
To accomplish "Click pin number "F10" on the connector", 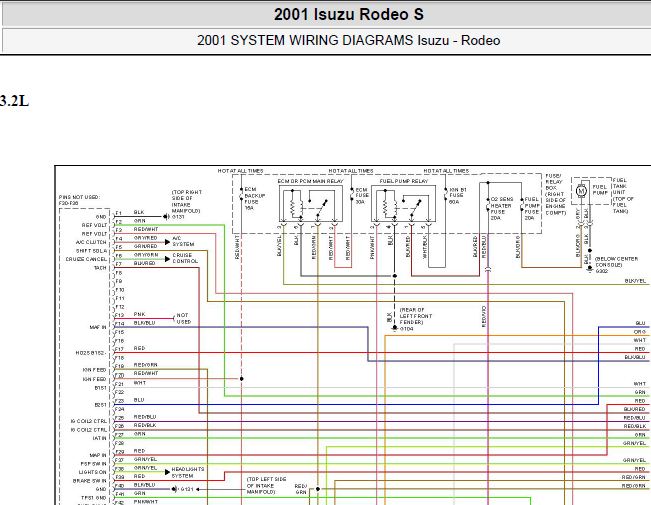I will coord(120,290).
